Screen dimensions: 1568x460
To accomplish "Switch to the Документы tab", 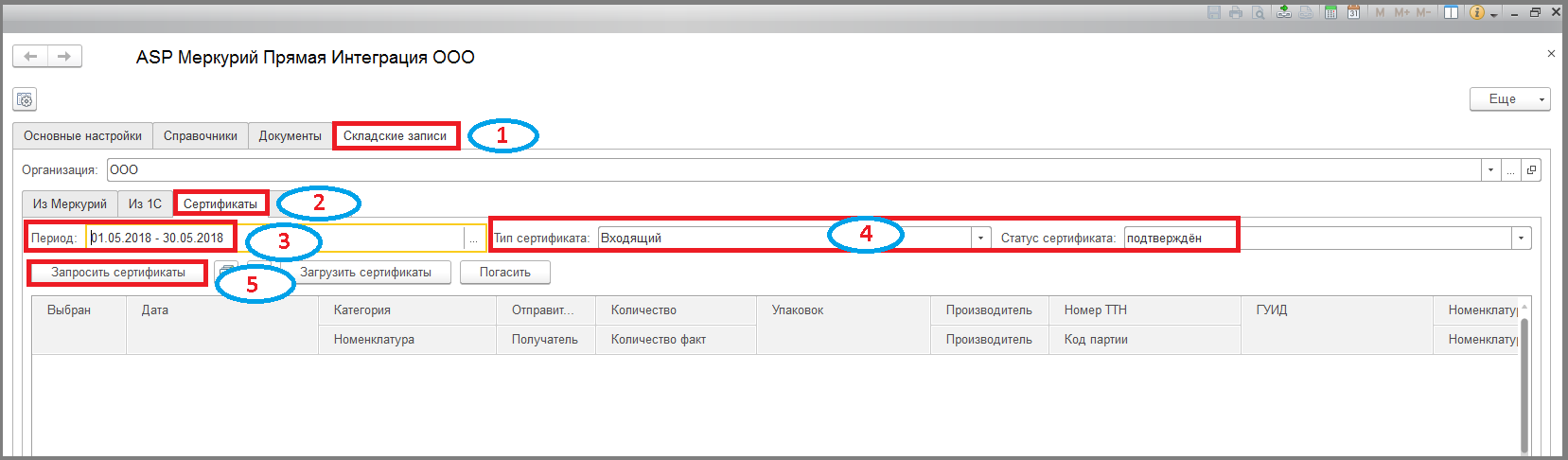I will [291, 136].
